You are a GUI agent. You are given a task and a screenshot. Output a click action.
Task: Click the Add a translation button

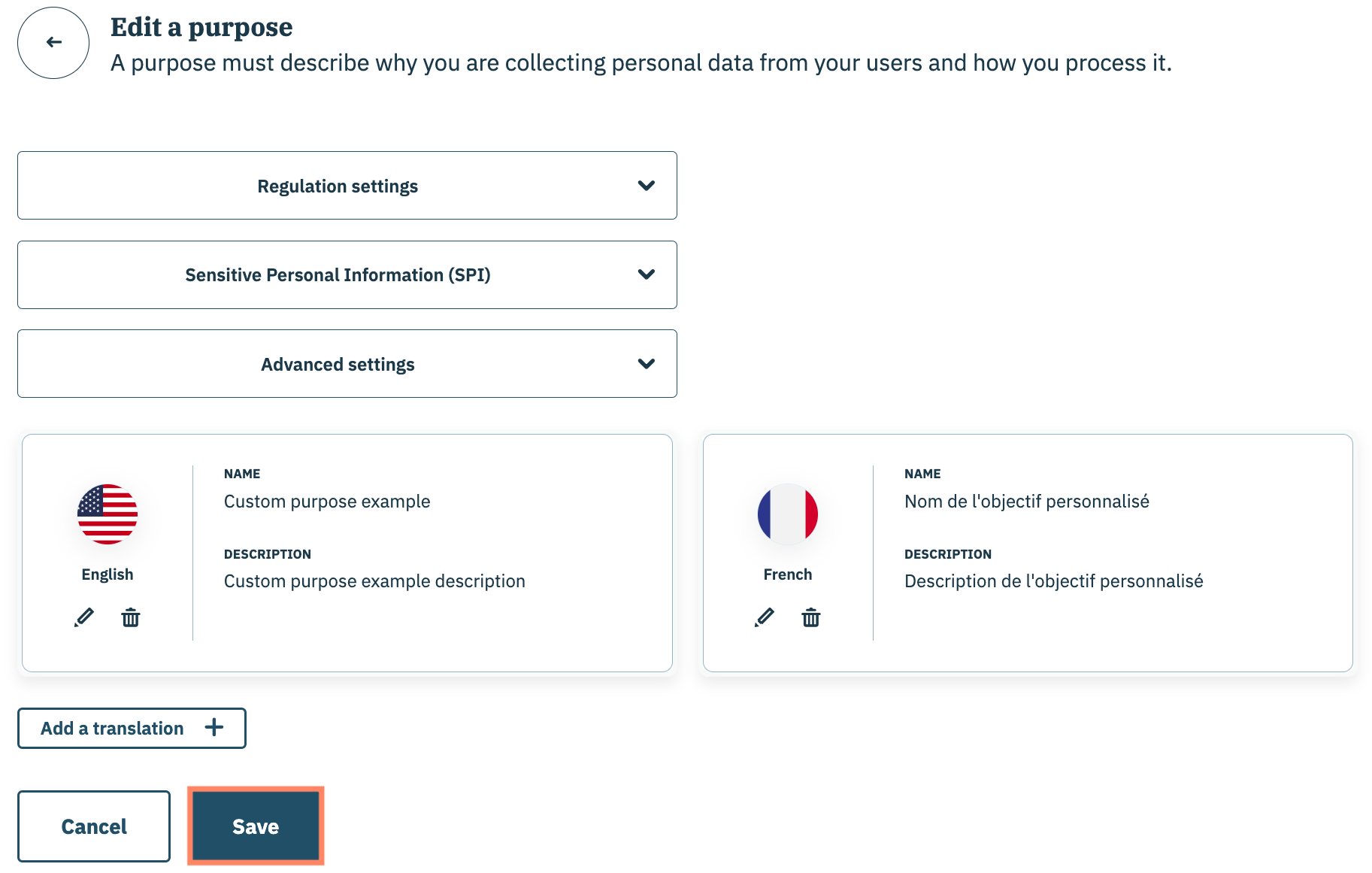(x=113, y=728)
